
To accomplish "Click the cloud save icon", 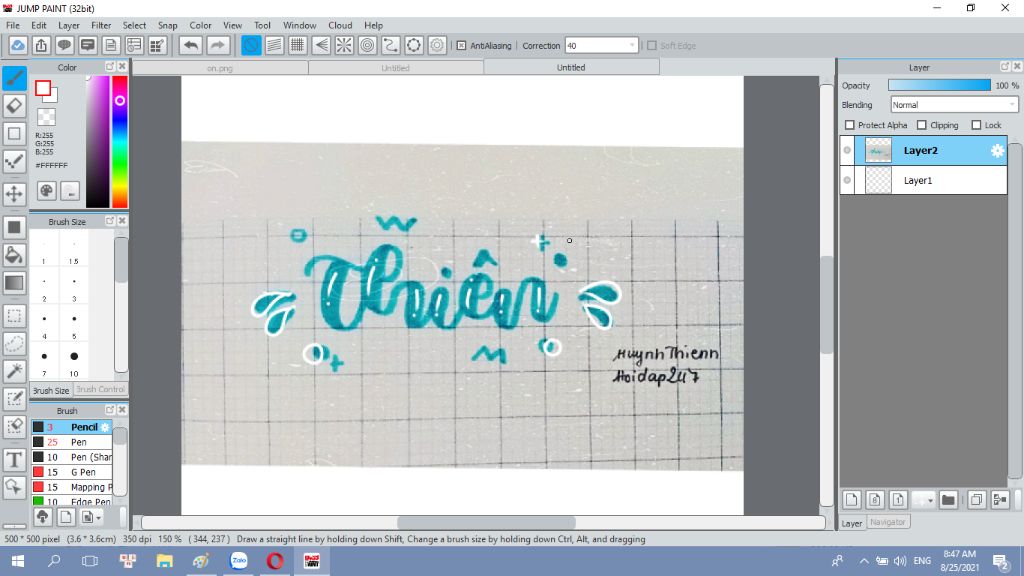I will (x=18, y=45).
